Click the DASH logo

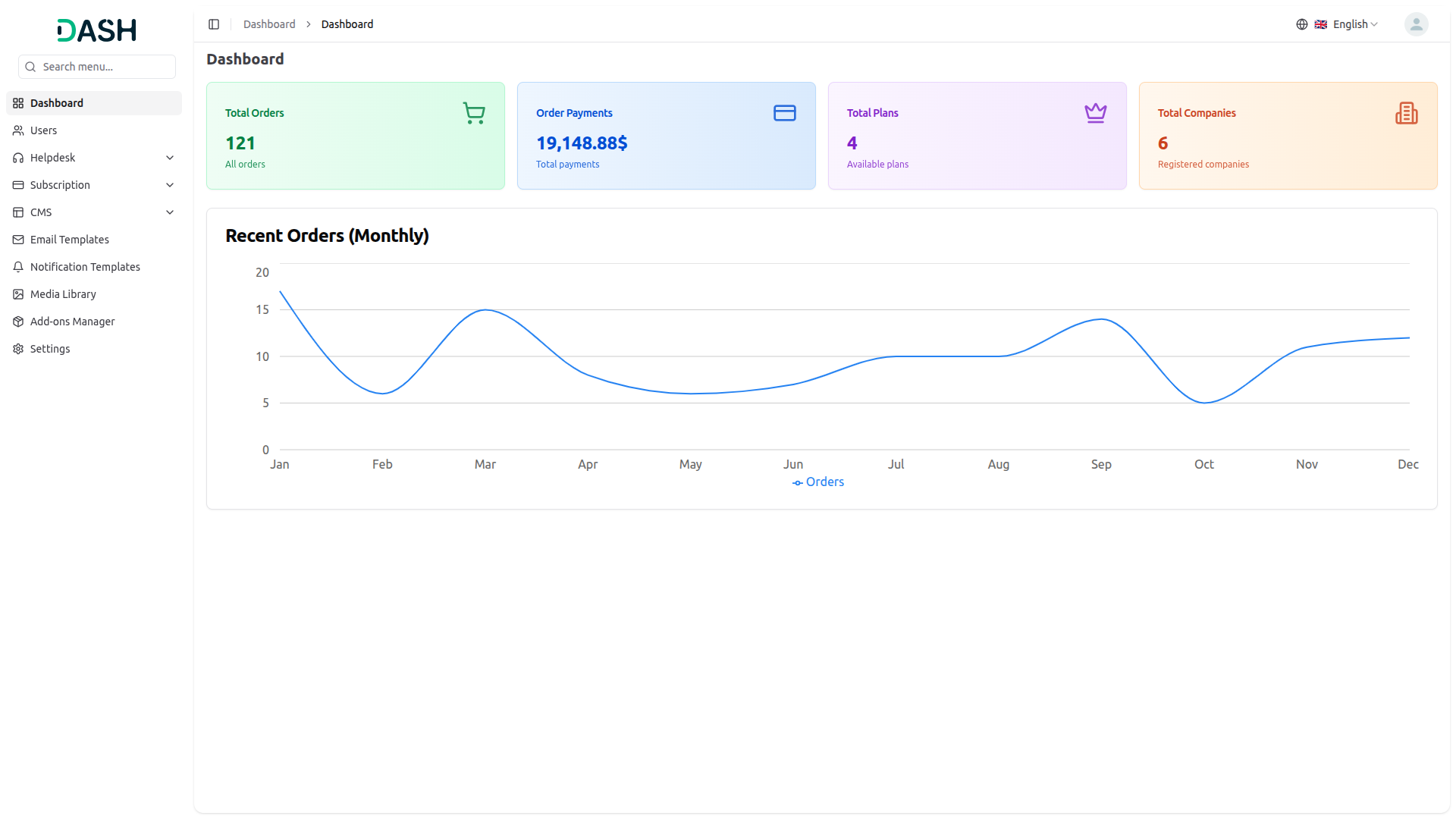(x=97, y=30)
